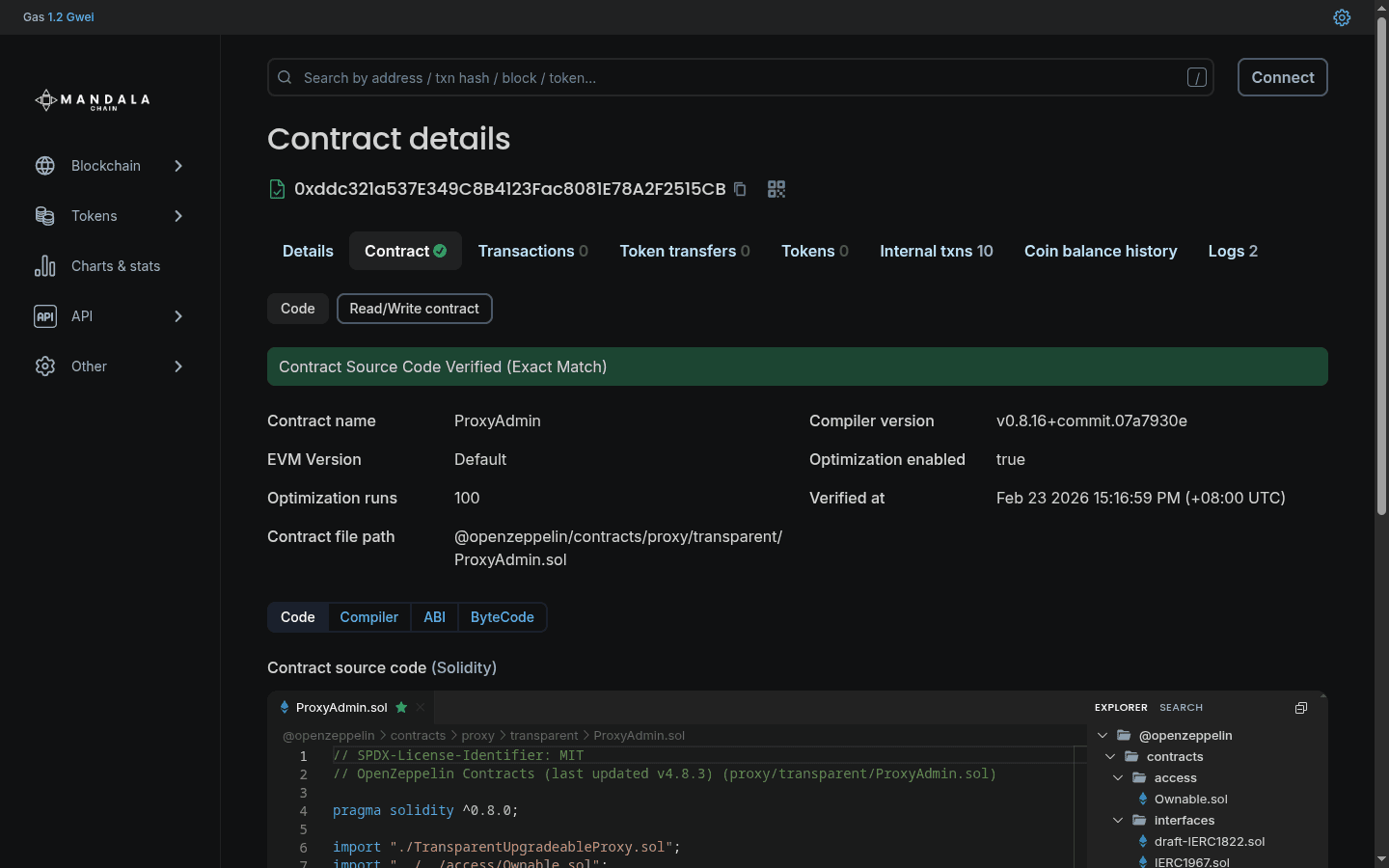Click the collapse-all icon in explorer panel
Image resolution: width=1389 pixels, height=868 pixels.
click(1301, 708)
